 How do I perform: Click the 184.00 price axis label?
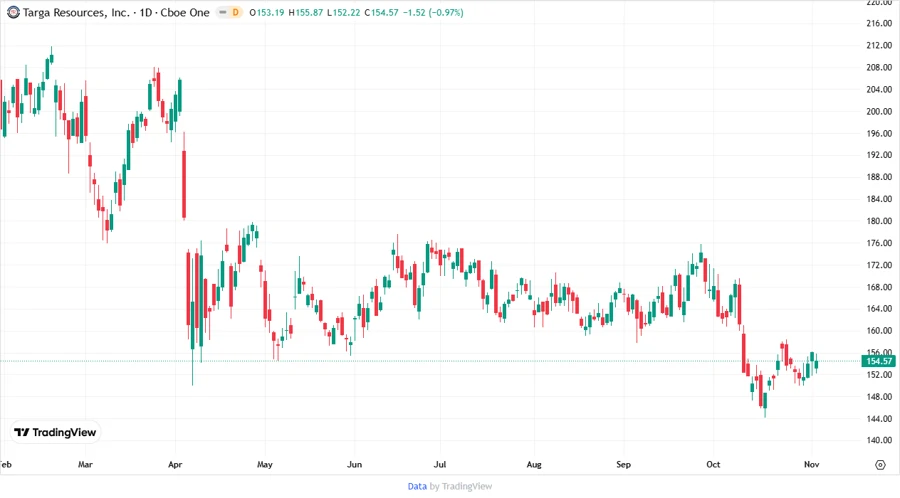point(879,199)
